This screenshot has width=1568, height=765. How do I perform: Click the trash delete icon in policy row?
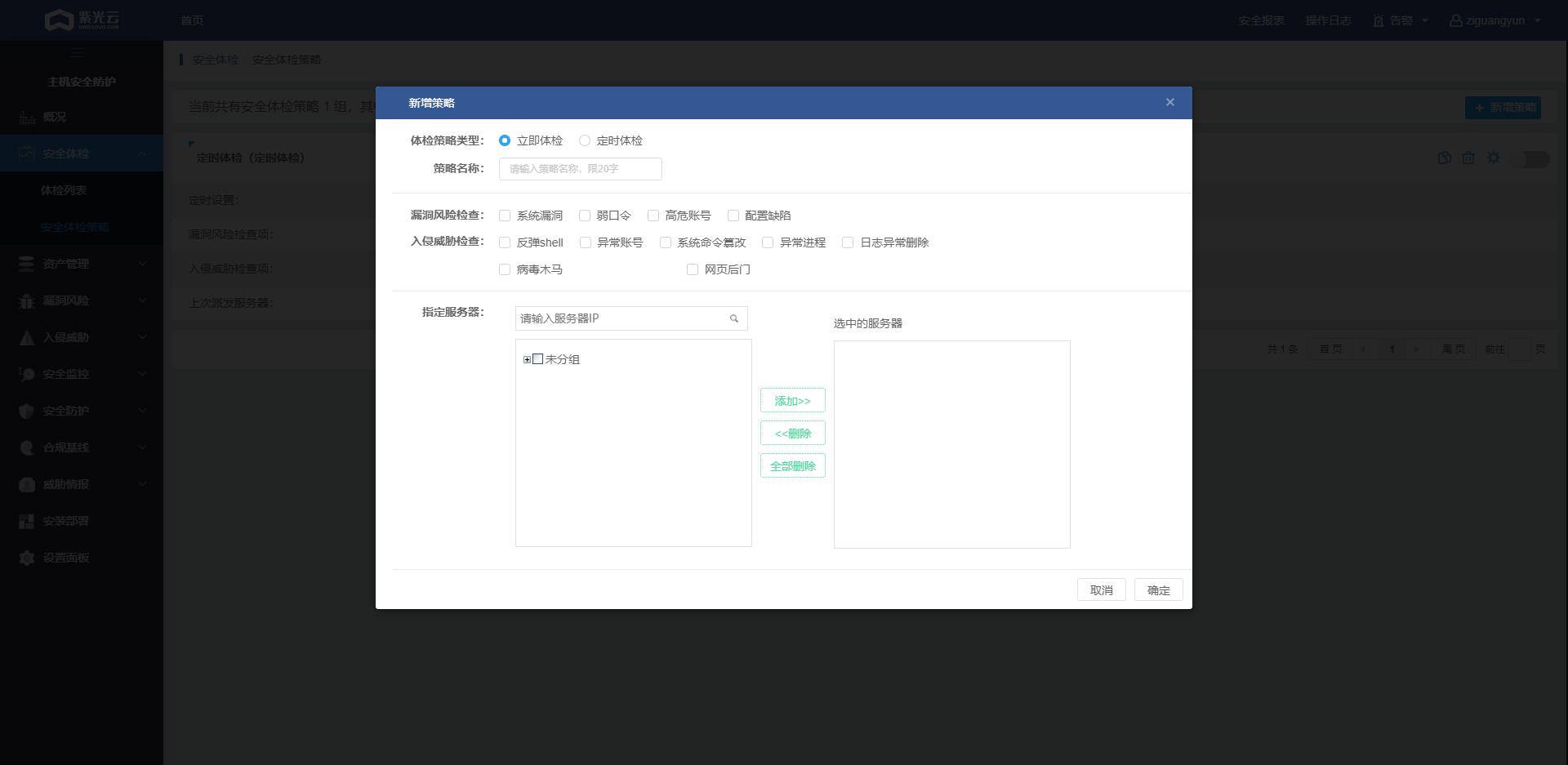click(1468, 158)
